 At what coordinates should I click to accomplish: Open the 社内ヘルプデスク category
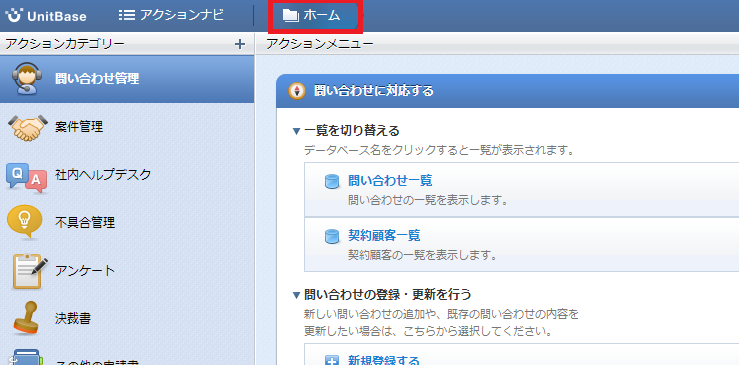(x=103, y=174)
